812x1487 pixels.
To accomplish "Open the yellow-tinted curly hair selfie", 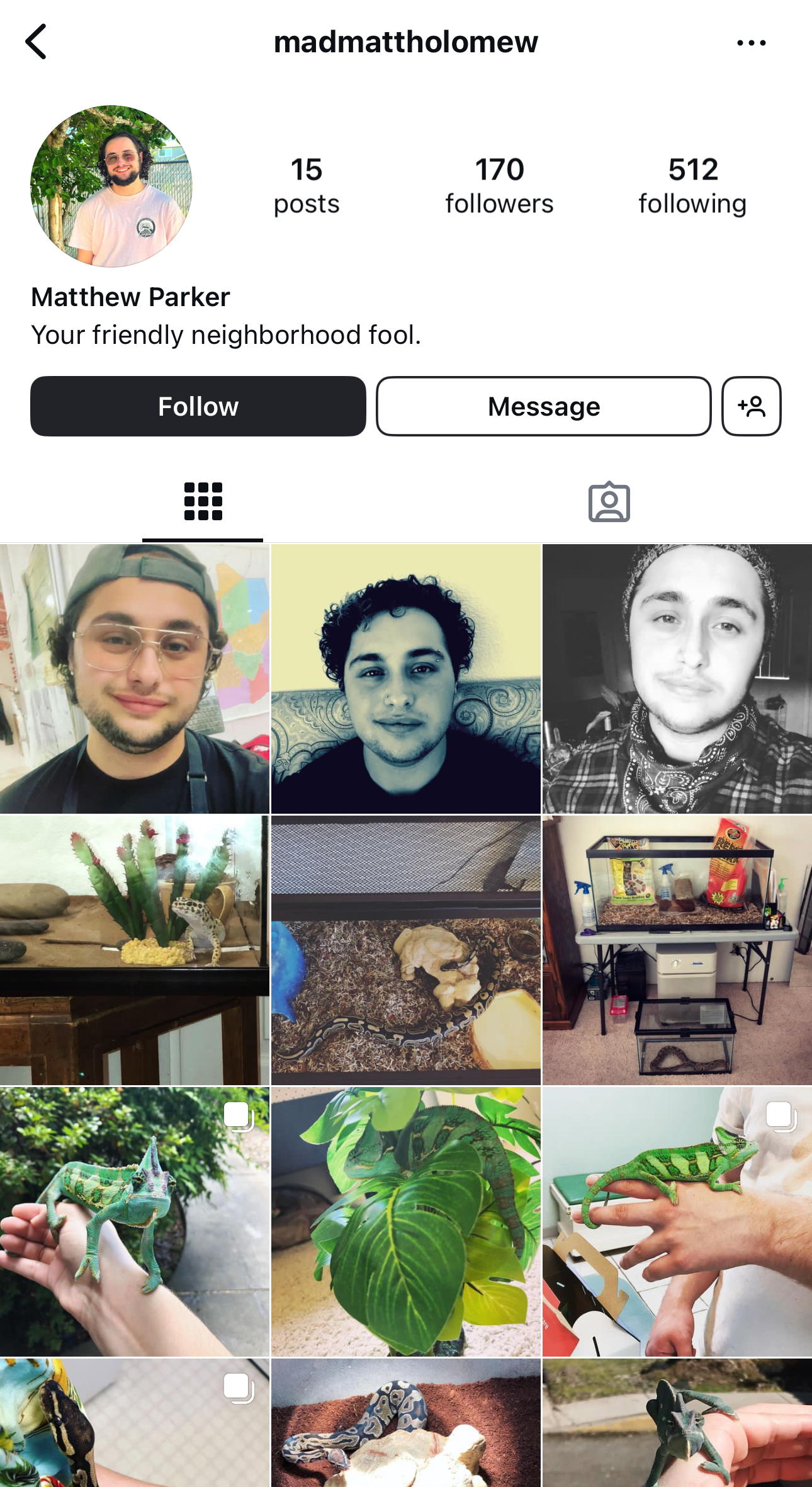I will point(406,679).
